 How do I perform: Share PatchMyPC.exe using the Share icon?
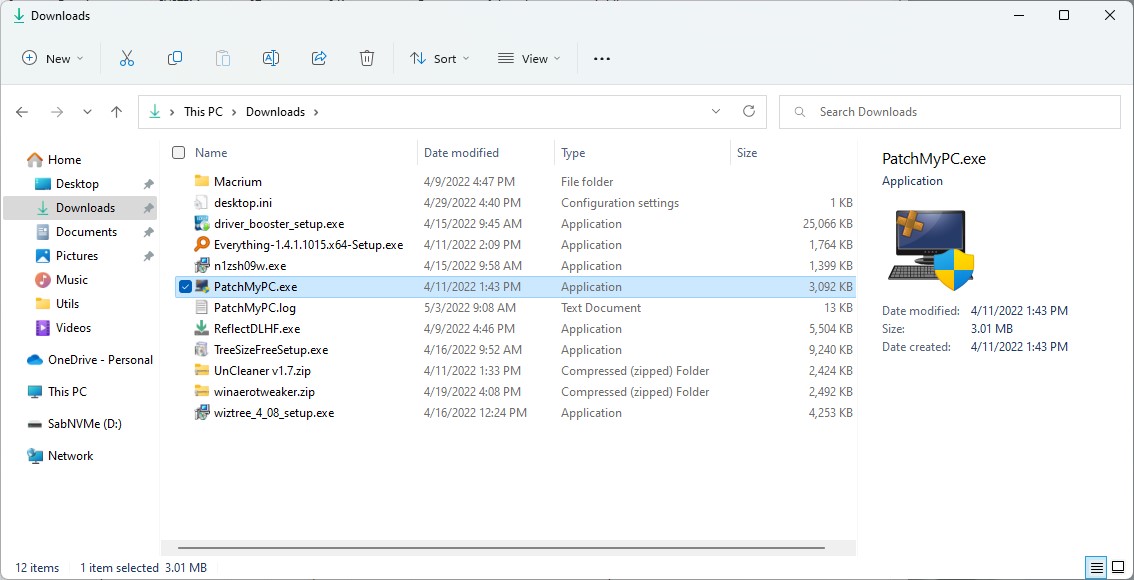click(x=319, y=58)
